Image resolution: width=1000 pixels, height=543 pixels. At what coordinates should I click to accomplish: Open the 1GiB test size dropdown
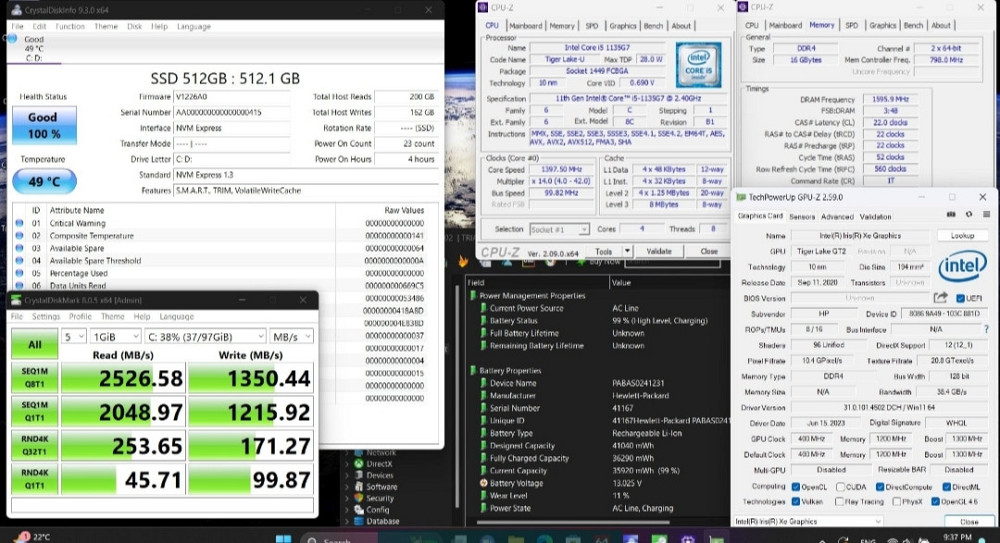tap(116, 337)
